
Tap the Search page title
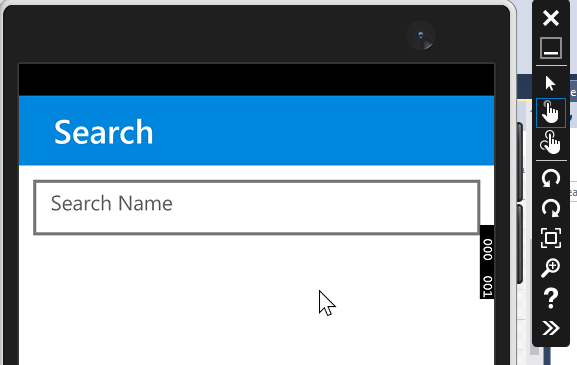click(x=103, y=132)
